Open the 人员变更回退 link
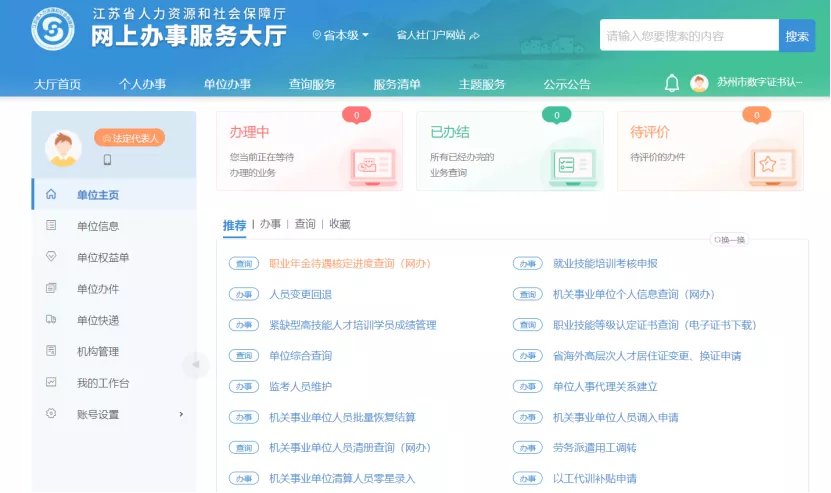This screenshot has width=831, height=493. (x=300, y=295)
